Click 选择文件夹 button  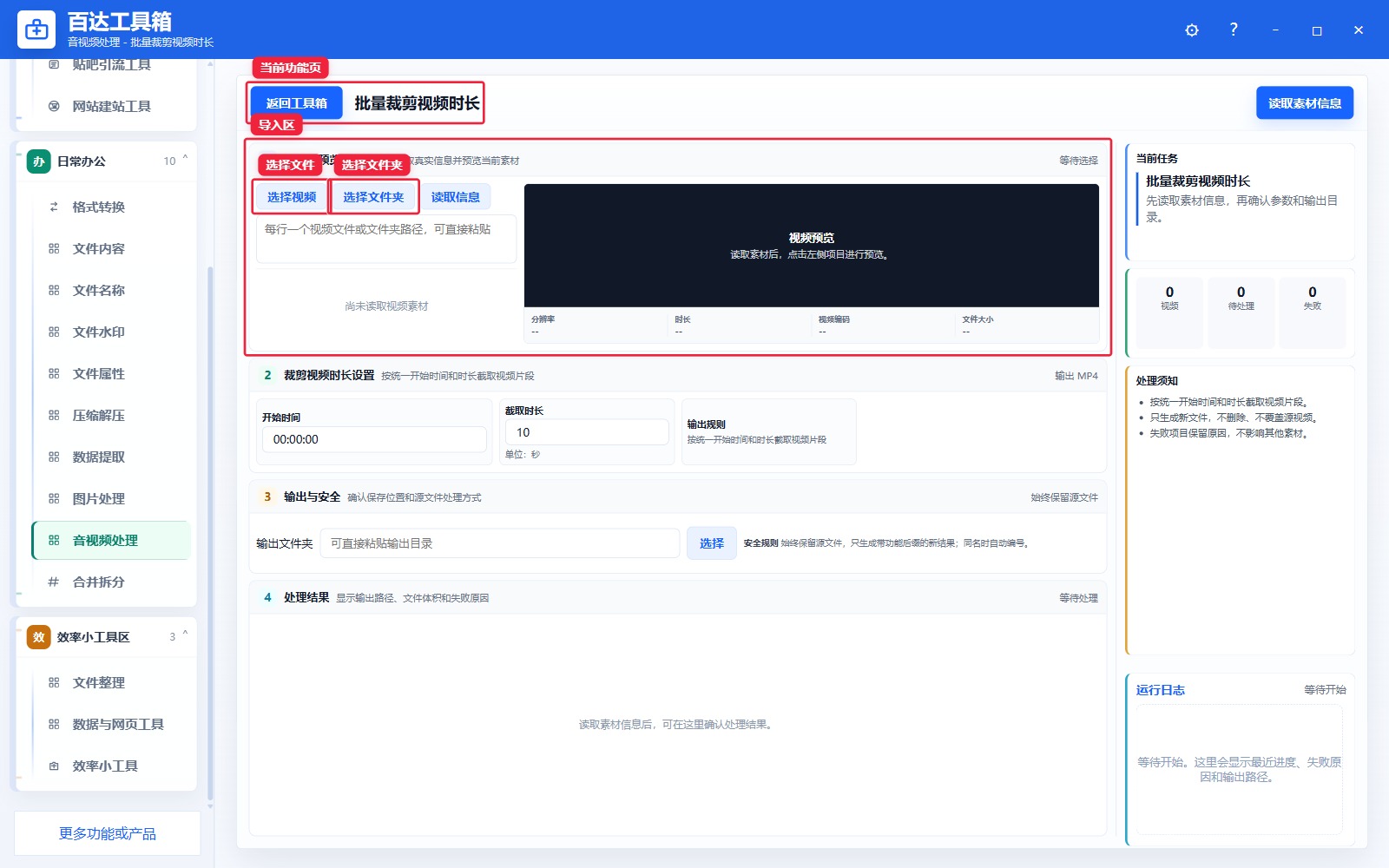(373, 197)
